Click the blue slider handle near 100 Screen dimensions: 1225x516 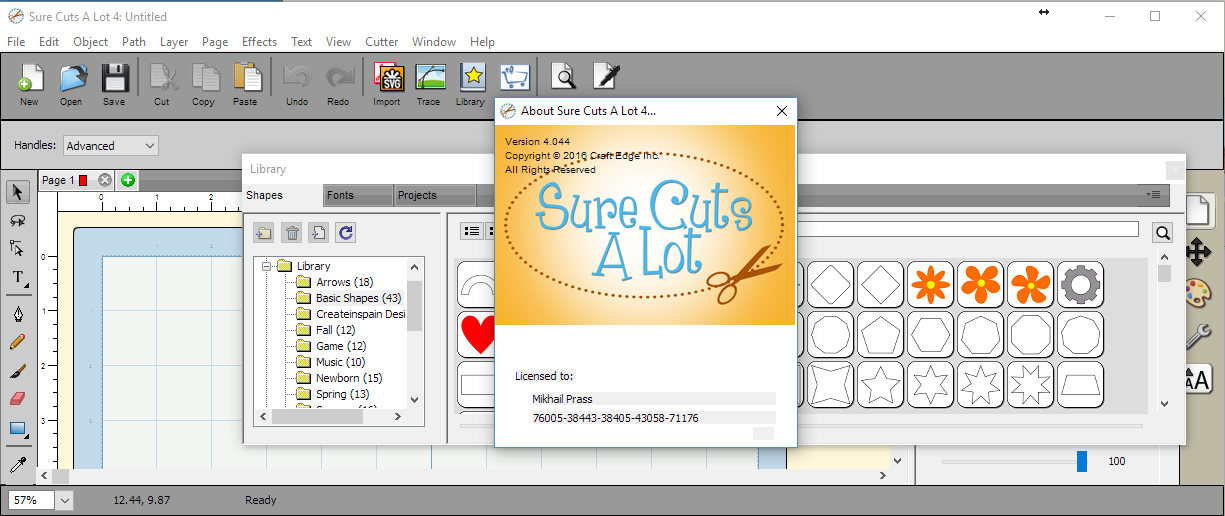point(1082,461)
